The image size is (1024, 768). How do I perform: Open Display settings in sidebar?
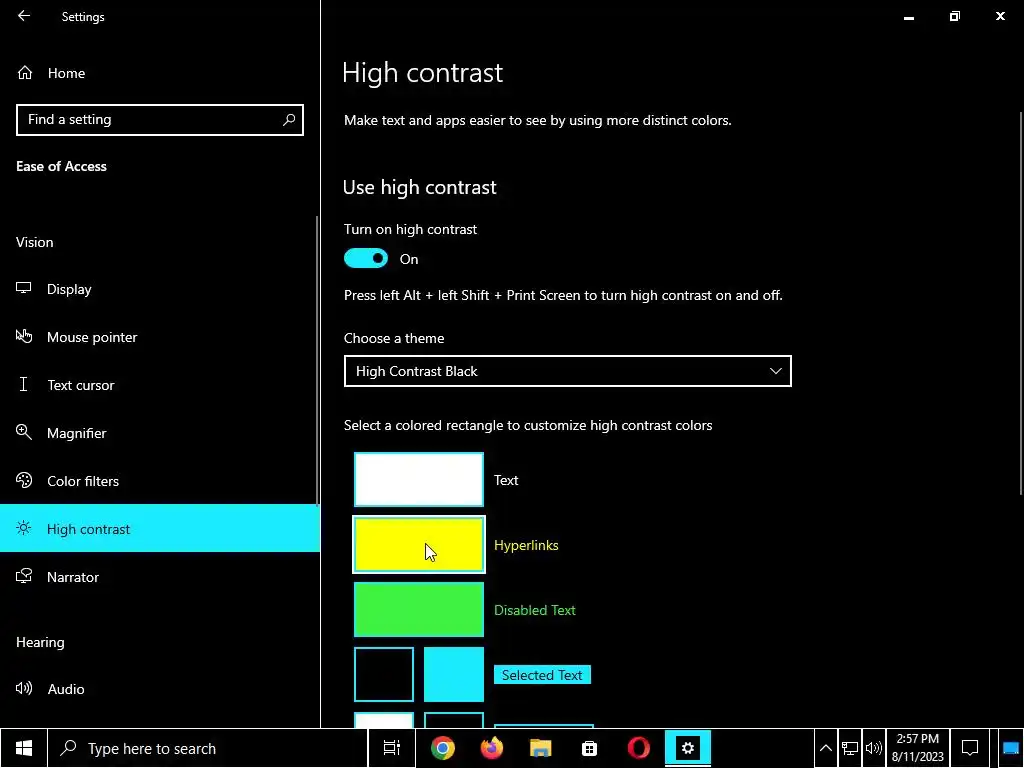pyautogui.click(x=160, y=289)
